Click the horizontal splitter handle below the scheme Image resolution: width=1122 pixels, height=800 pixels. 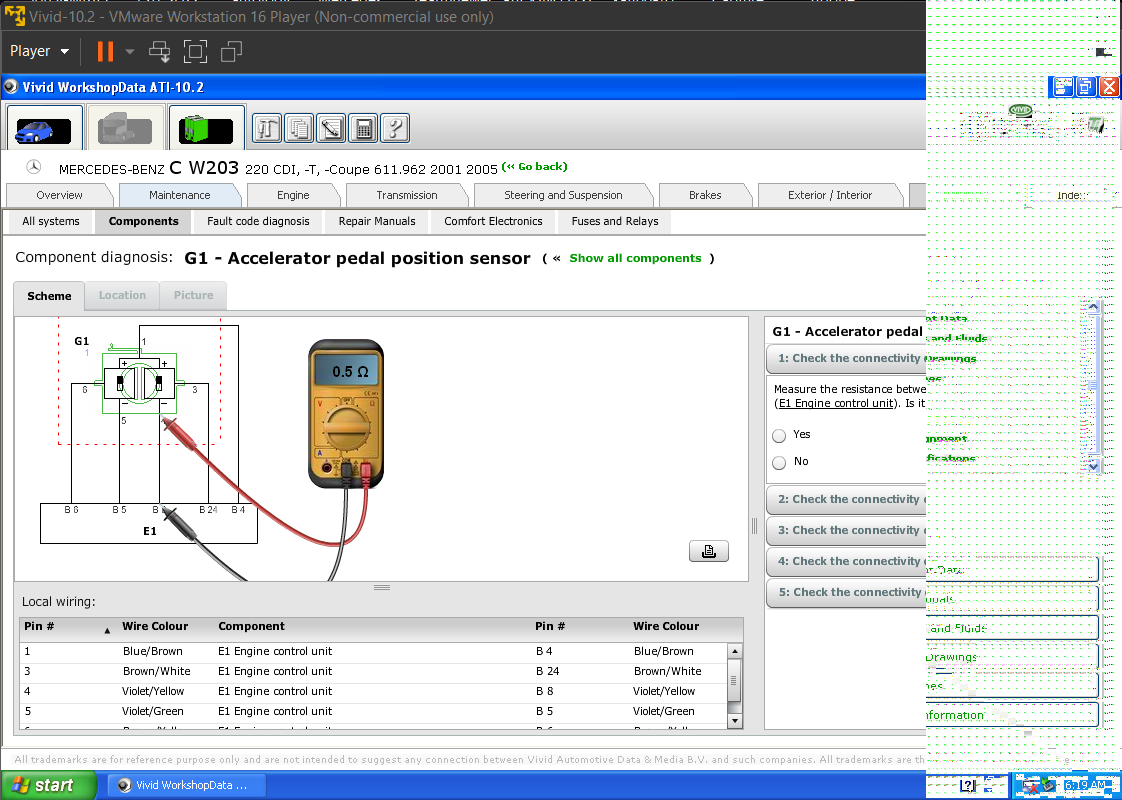tap(382, 587)
